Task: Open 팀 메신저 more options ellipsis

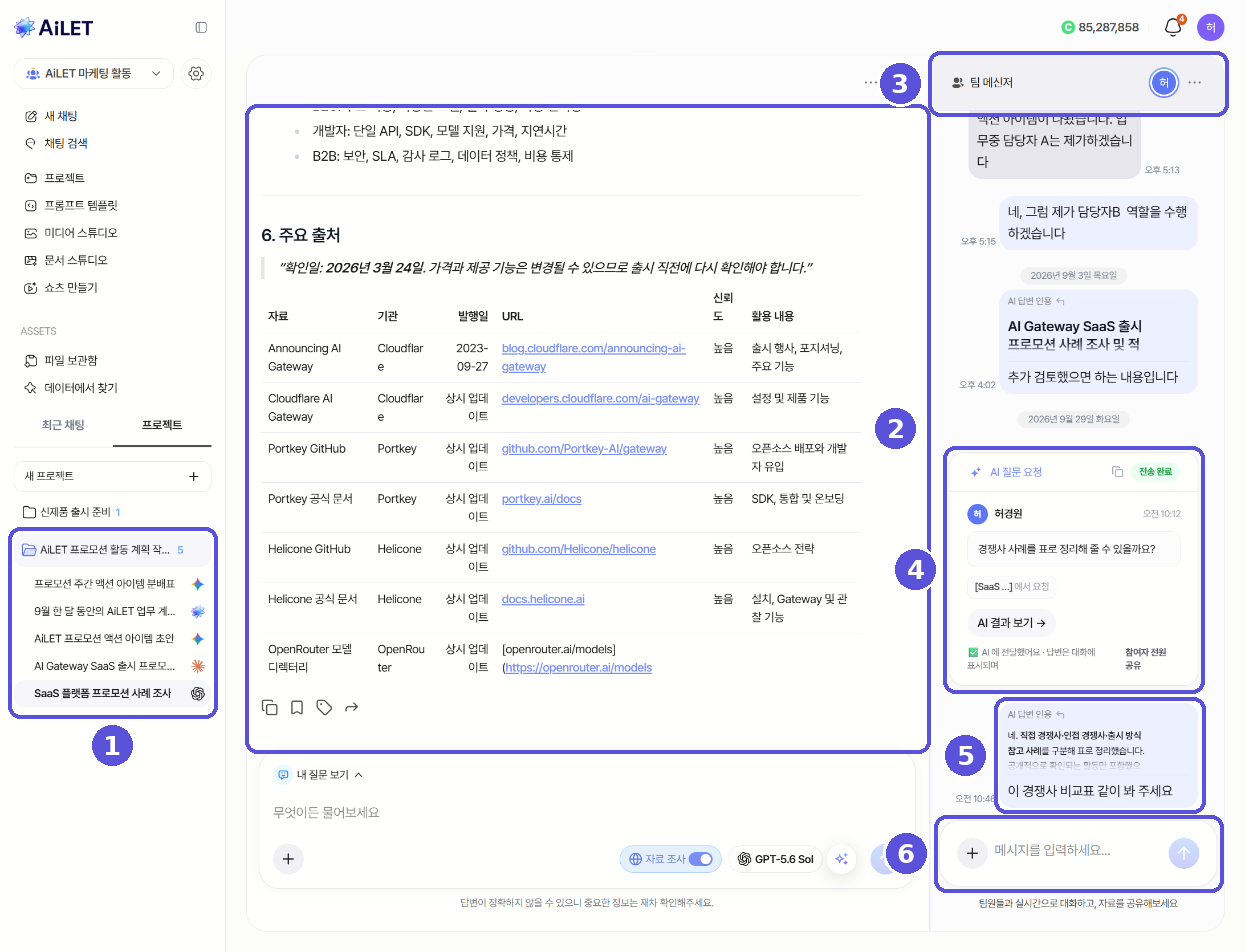Action: click(1195, 82)
